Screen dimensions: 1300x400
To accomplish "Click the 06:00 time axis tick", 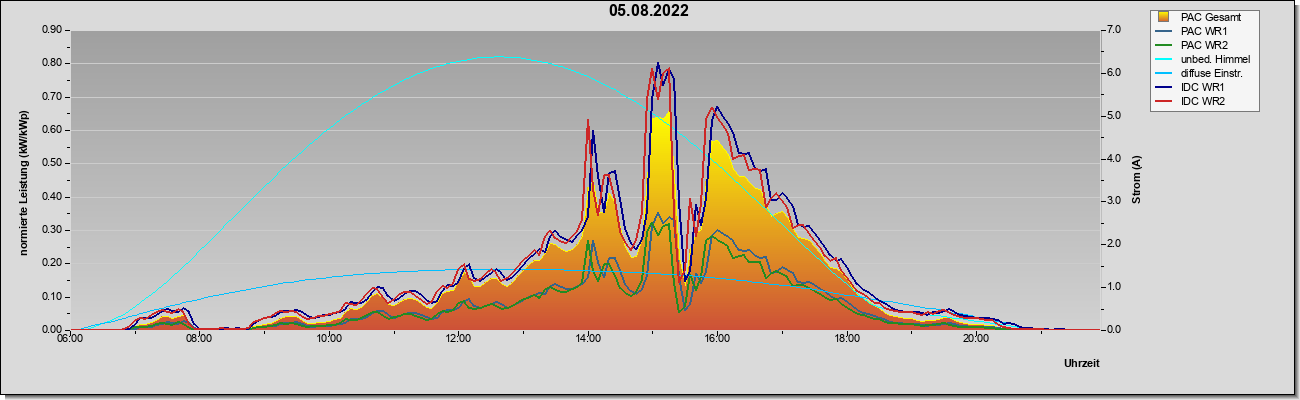I will (x=70, y=339).
